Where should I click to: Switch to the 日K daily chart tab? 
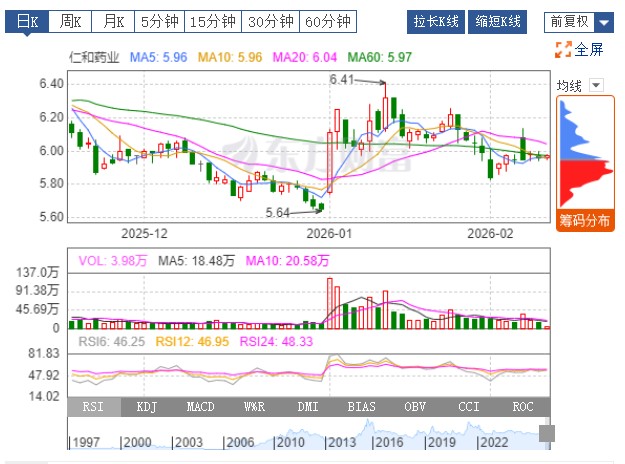pyautogui.click(x=27, y=22)
